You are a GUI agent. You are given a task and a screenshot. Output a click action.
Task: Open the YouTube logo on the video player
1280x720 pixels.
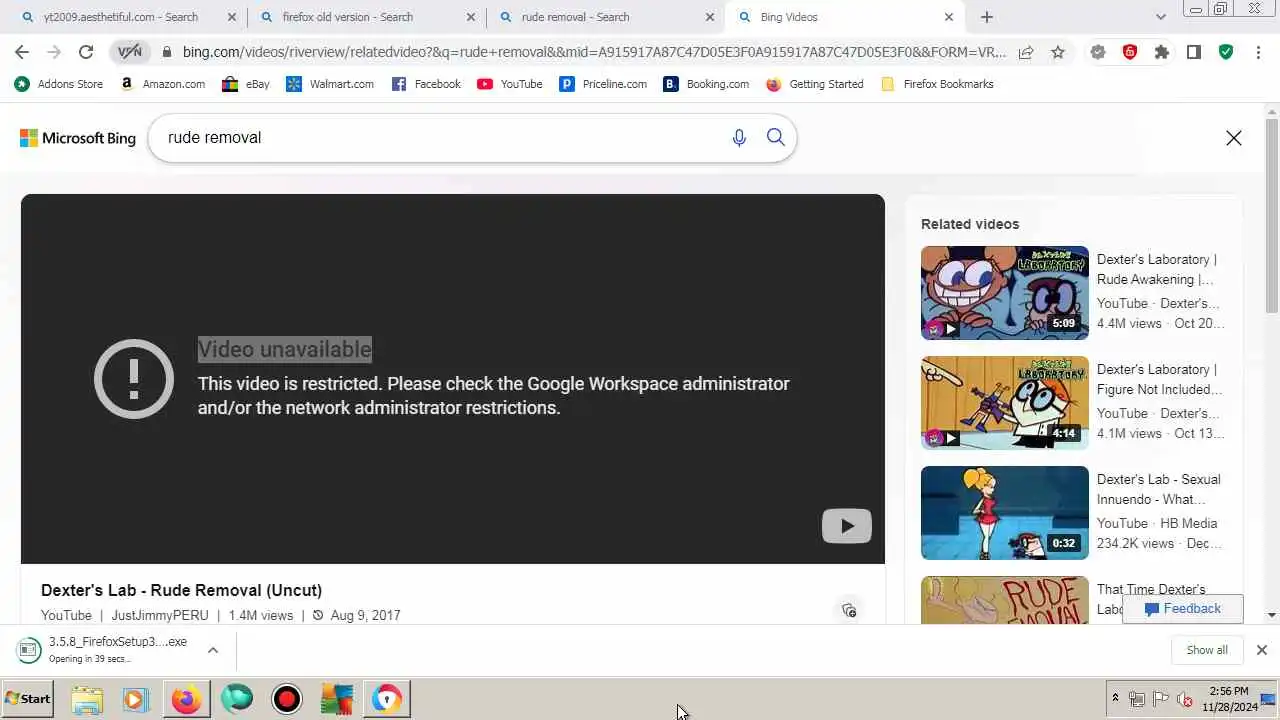click(x=847, y=526)
